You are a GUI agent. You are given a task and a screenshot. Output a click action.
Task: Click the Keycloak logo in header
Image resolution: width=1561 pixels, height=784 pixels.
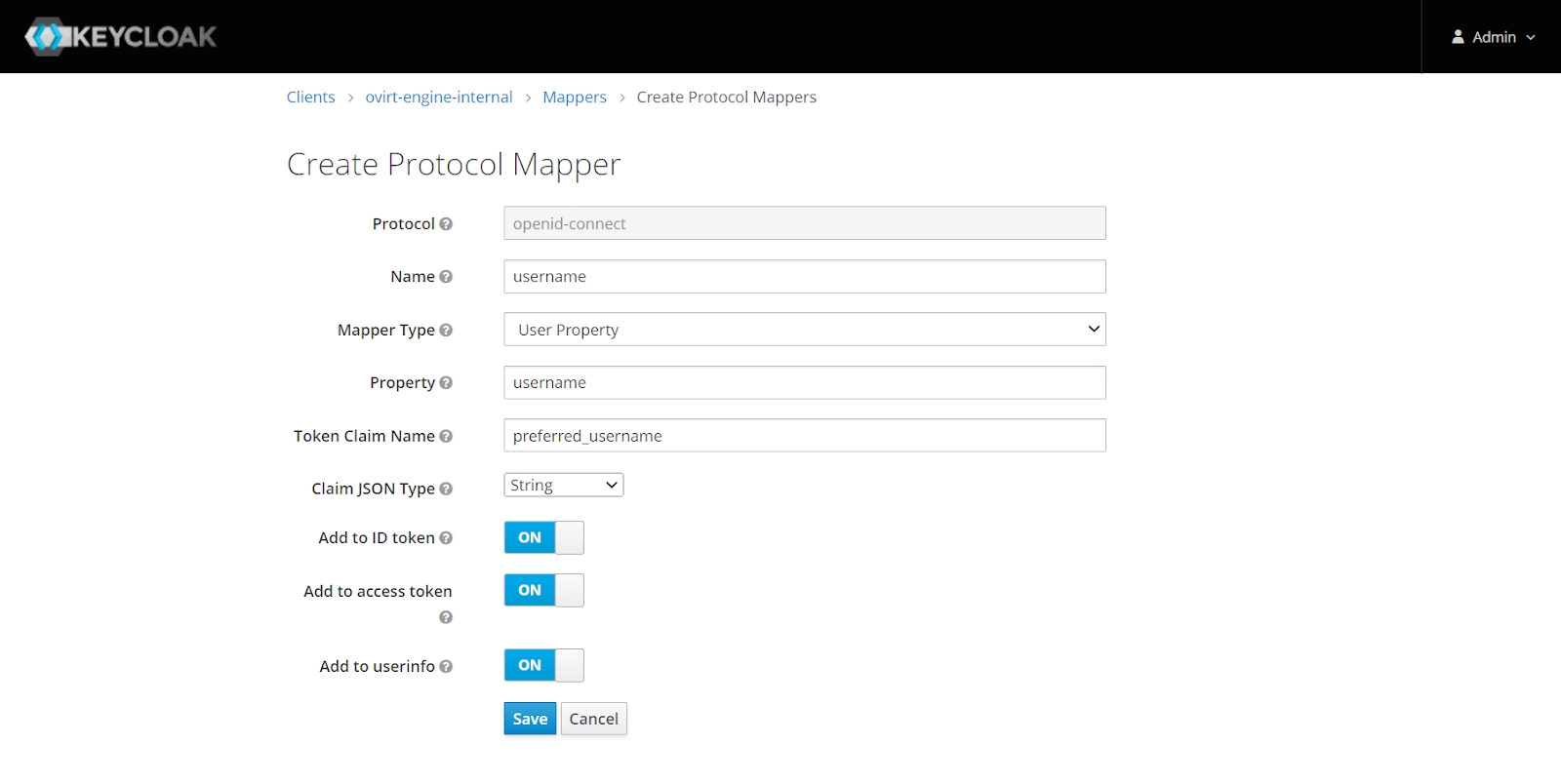[120, 37]
